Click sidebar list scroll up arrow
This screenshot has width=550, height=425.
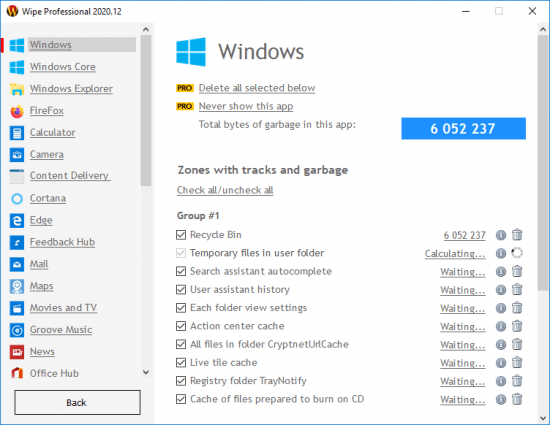[146, 29]
